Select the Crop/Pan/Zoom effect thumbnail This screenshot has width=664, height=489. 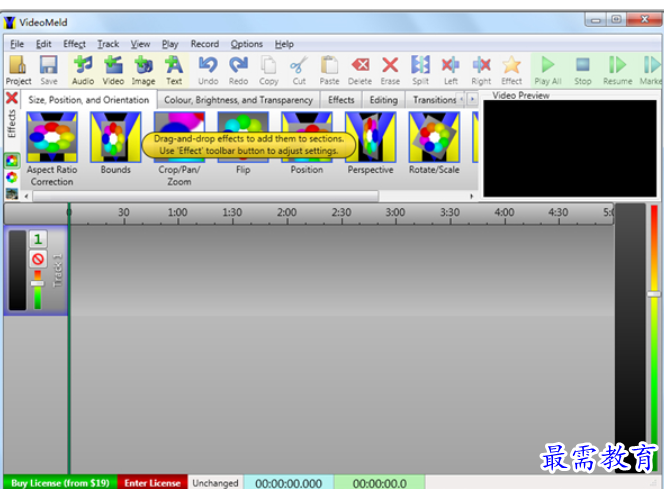[x=179, y=137]
